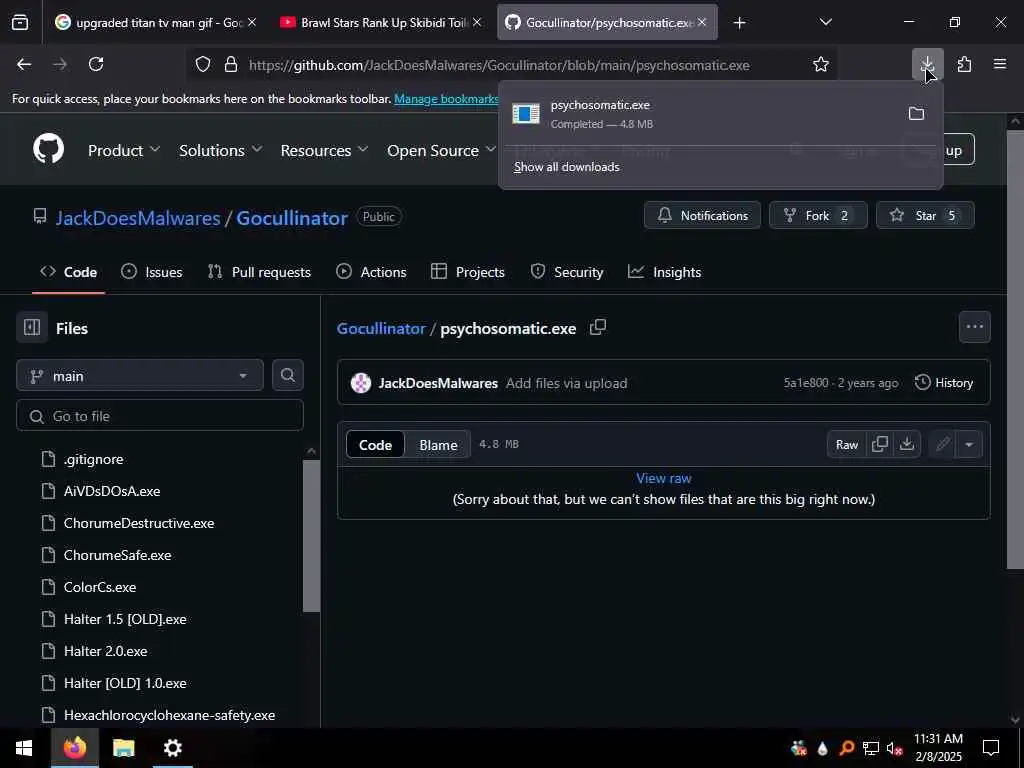The height and width of the screenshot is (768, 1024).
Task: List all tabs dropdown arrow
Action: click(825, 22)
